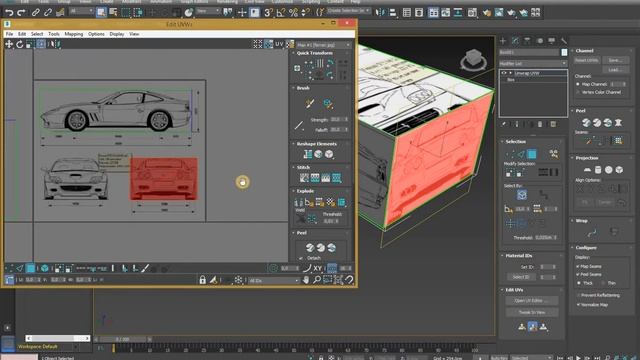Select the Freeform mode tool in Edit UVWs
Viewport: 640px width, 360px height.
pyautogui.click(x=40, y=44)
